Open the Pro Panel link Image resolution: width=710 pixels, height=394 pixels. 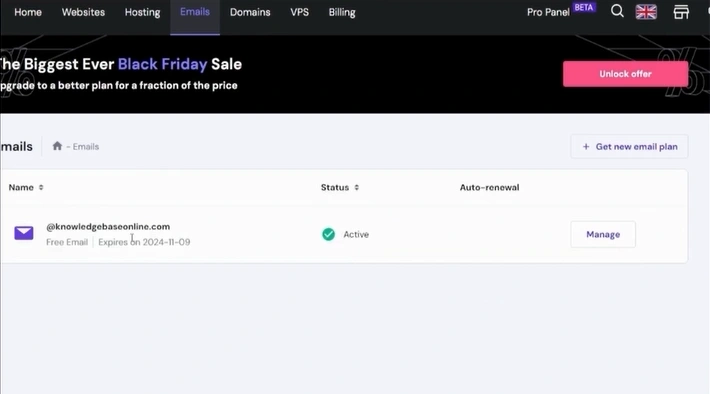(548, 12)
